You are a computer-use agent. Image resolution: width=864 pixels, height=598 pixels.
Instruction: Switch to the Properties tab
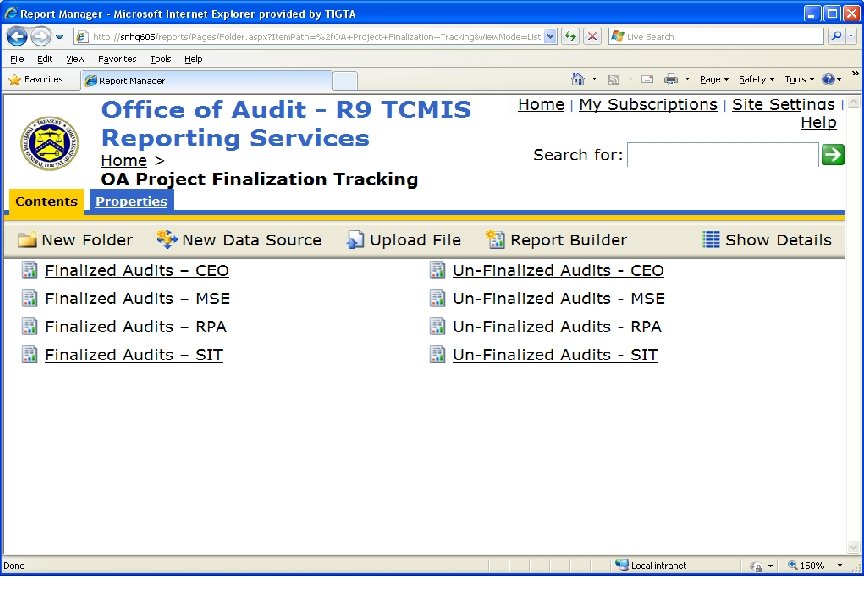point(131,201)
